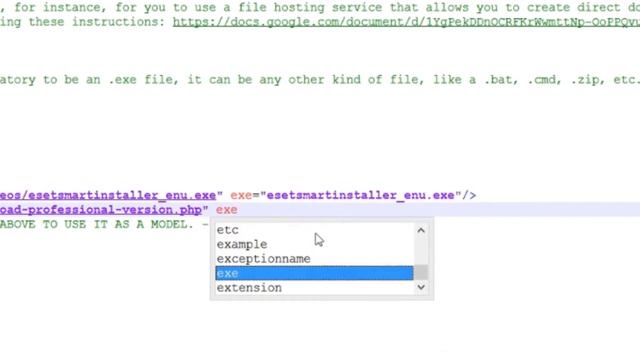640x360 pixels.
Task: Open the professional-version.php URL link
Action: pyautogui.click(x=101, y=210)
